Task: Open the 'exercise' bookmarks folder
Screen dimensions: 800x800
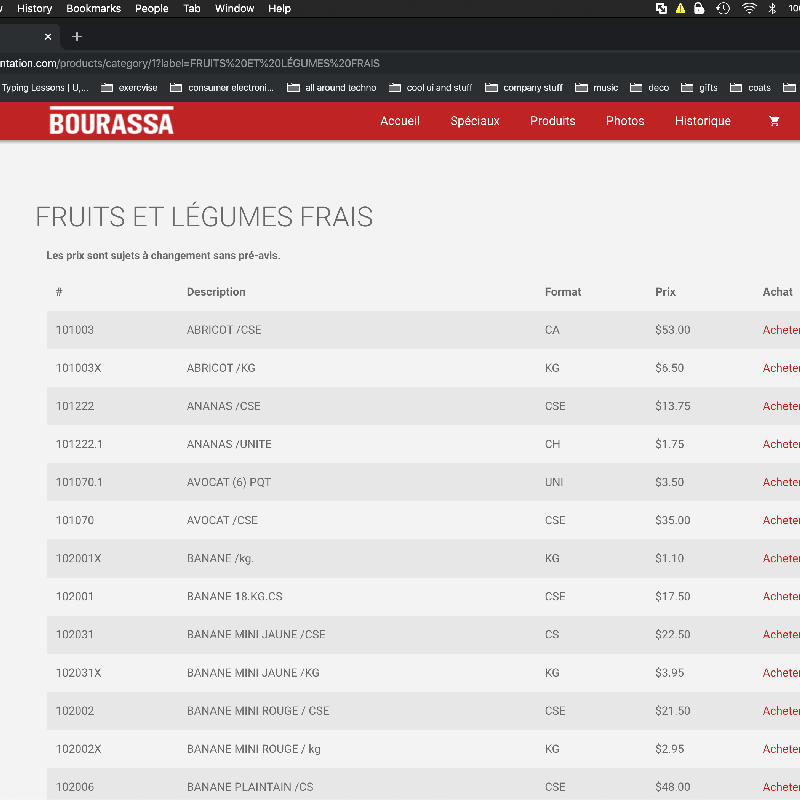Action: 127,88
